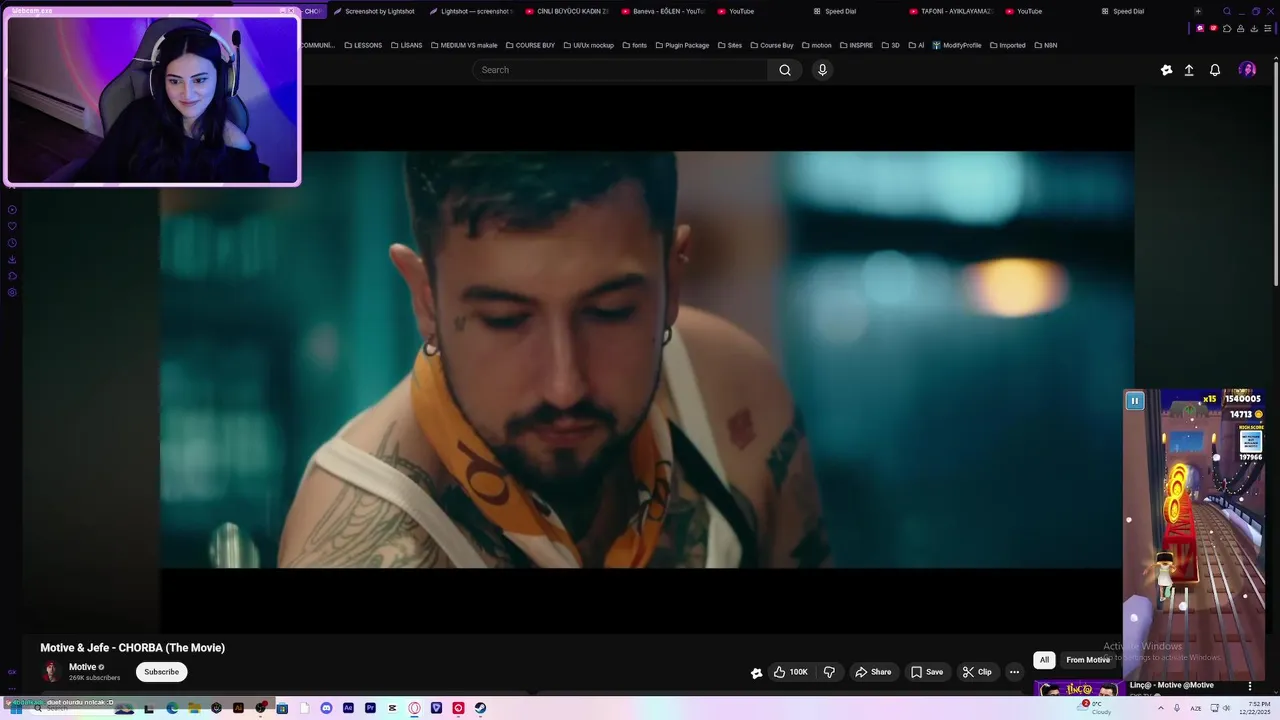The width and height of the screenshot is (1280, 720).
Task: Open Motive channel avatar
Action: tap(50, 672)
